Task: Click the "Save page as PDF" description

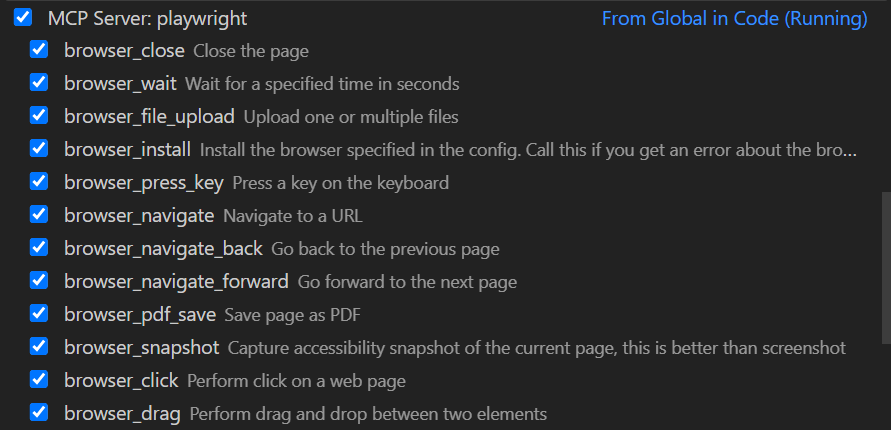Action: pos(292,315)
